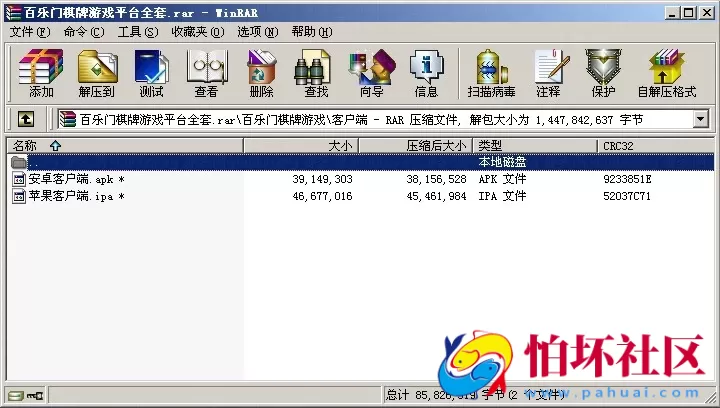Sort by 压缩后大小 column header
The image size is (720, 408).
click(415, 146)
